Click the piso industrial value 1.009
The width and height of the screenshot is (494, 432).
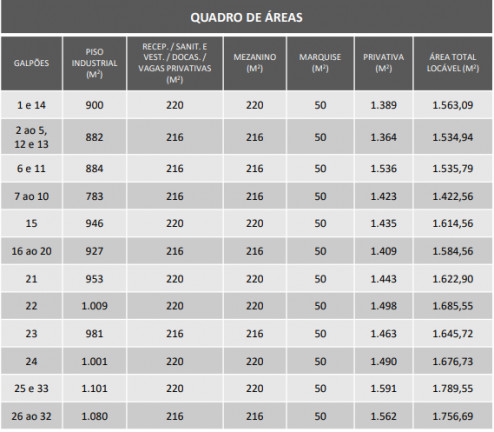[94, 306]
